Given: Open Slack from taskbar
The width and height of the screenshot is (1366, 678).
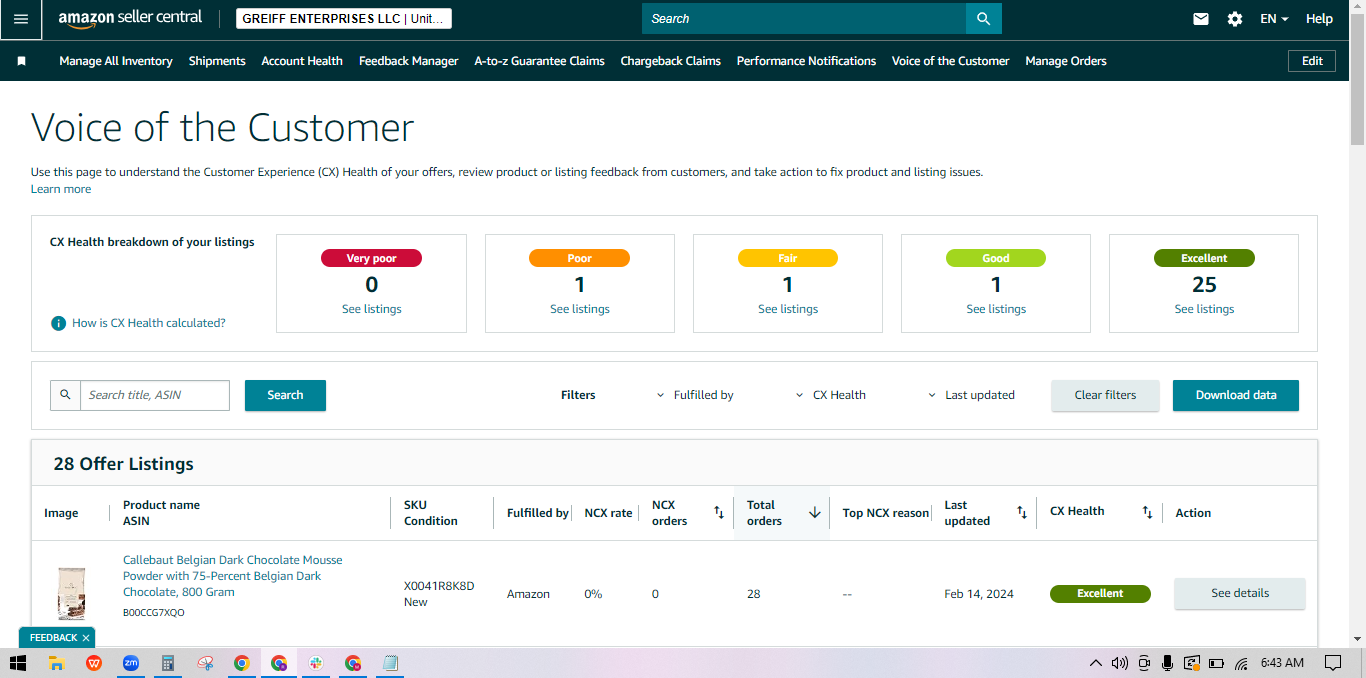Looking at the screenshot, I should coord(315,663).
